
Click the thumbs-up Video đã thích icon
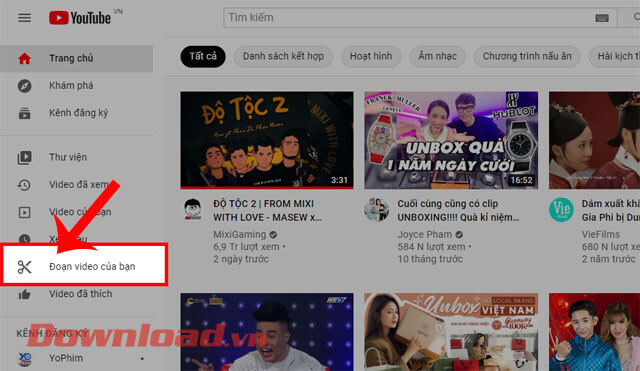click(24, 294)
